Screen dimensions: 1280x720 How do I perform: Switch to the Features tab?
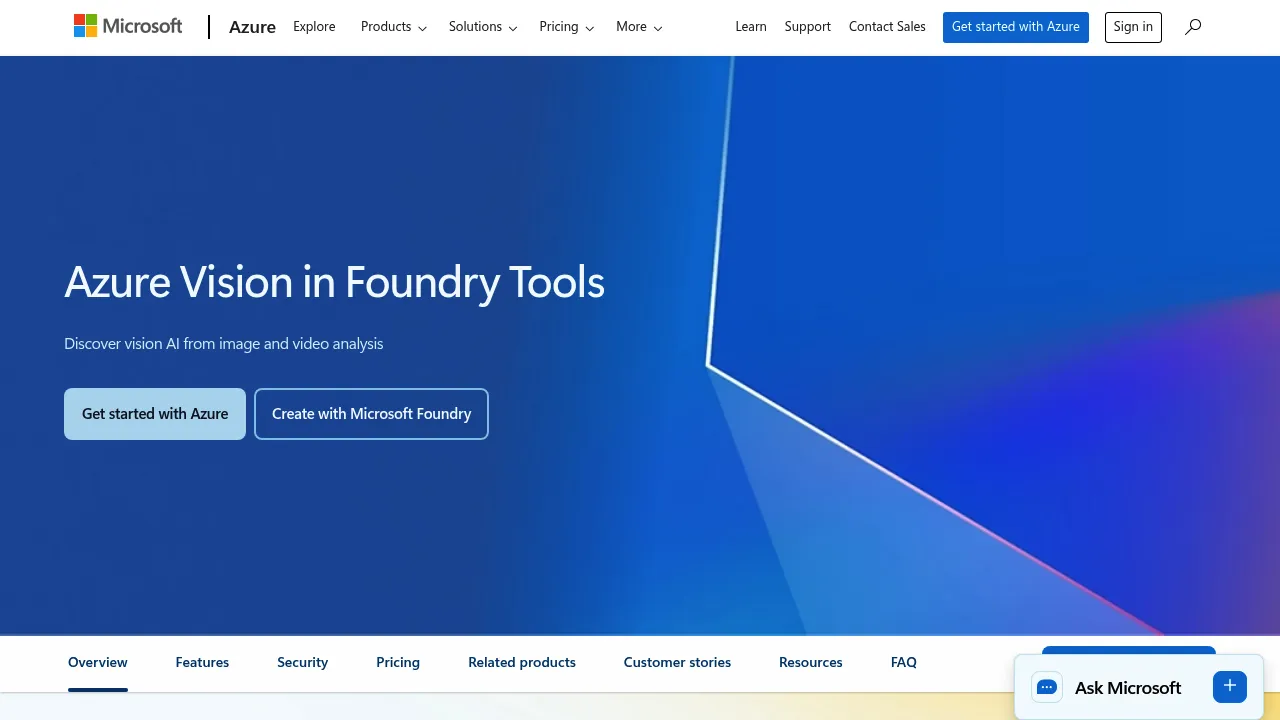coord(202,663)
